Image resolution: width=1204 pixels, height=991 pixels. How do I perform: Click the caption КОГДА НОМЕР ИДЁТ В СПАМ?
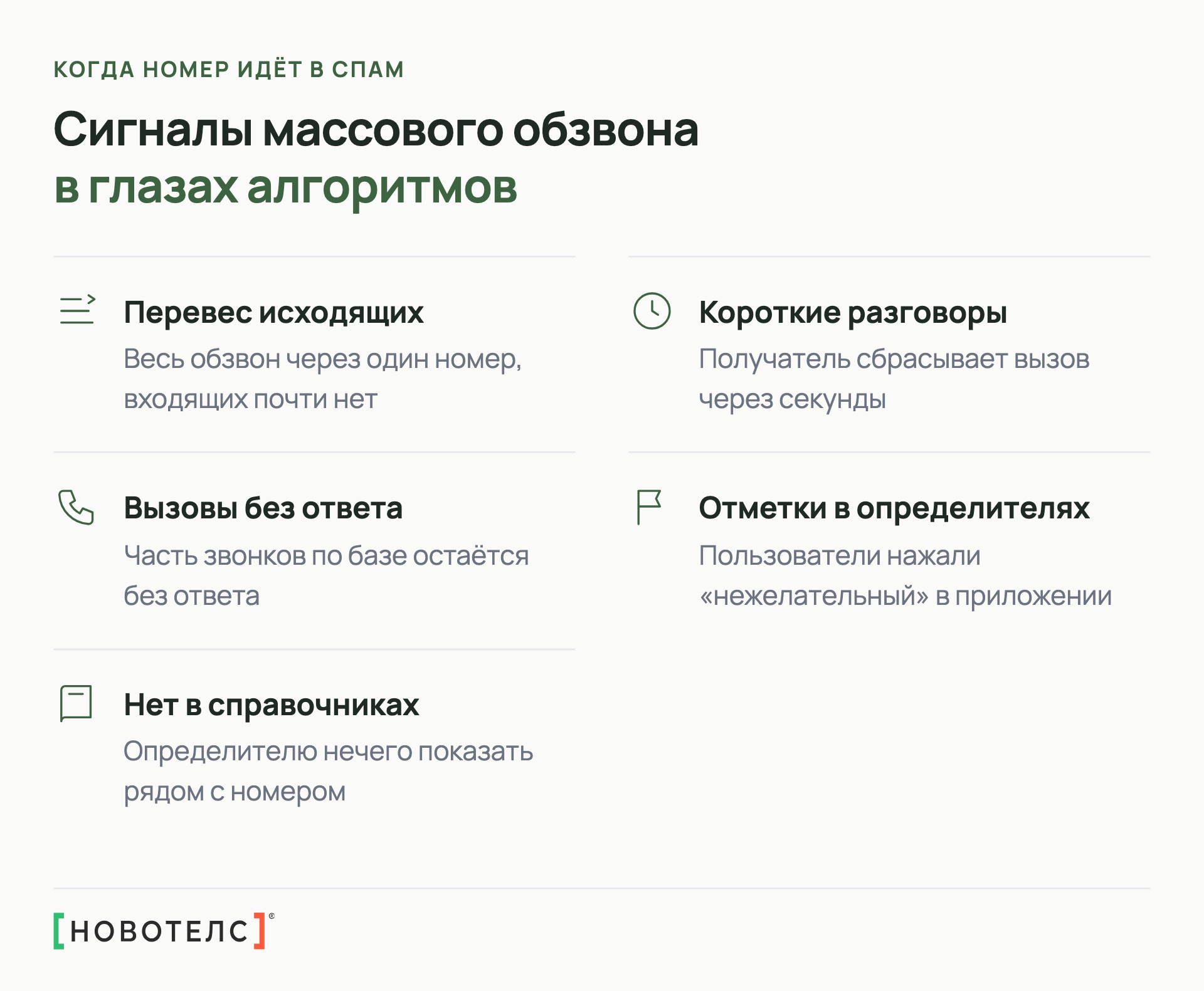point(229,70)
